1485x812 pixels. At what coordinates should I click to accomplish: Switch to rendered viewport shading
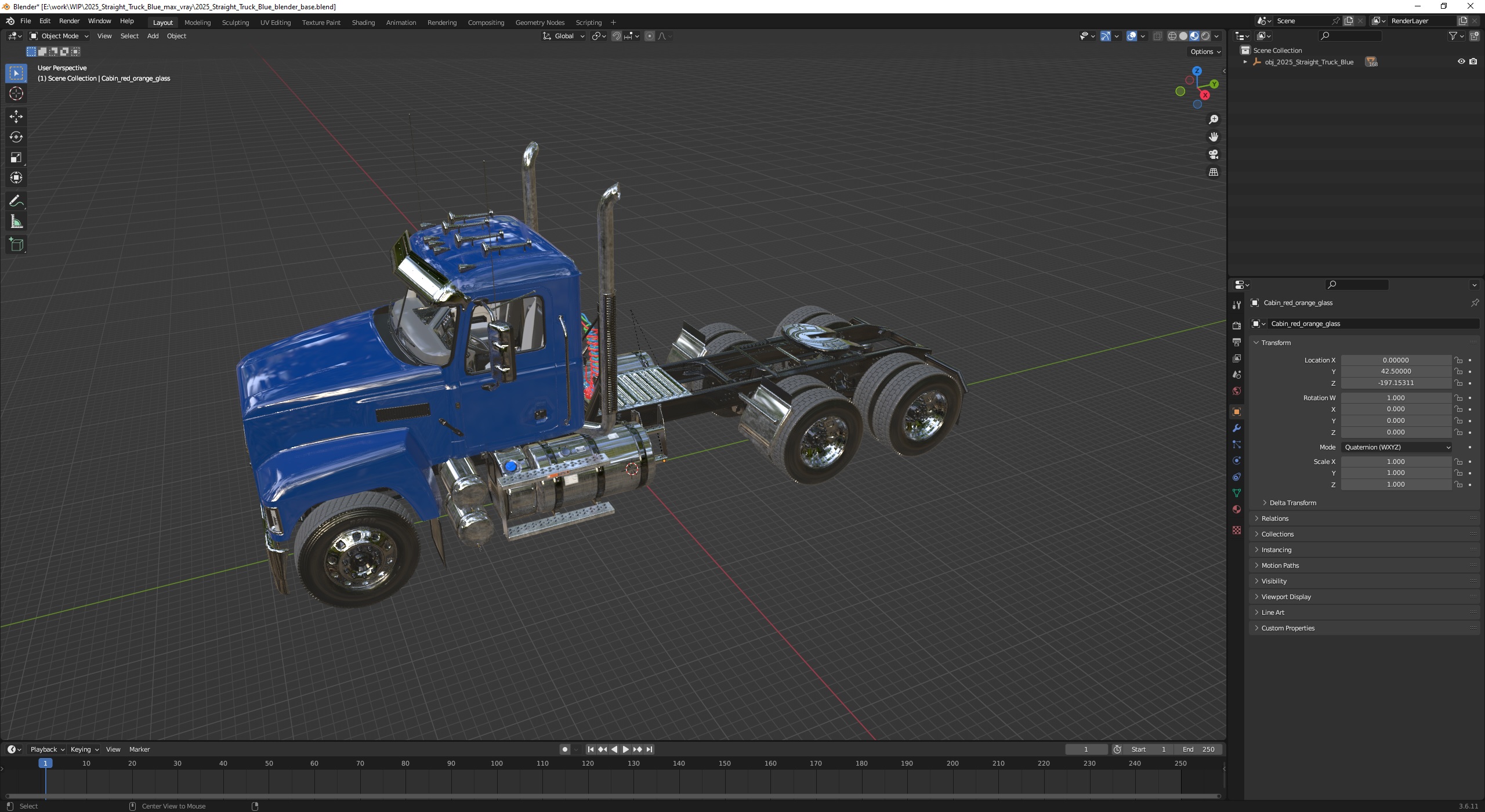pos(1205,36)
